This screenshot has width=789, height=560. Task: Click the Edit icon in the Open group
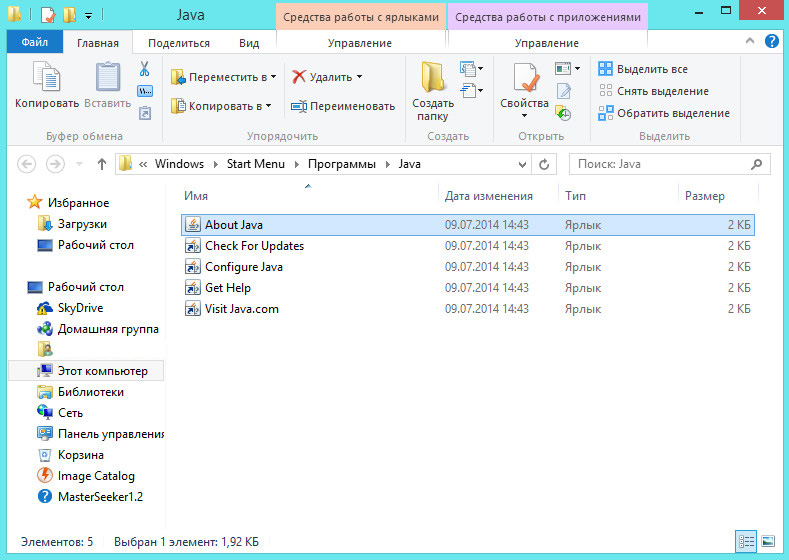pos(564,91)
